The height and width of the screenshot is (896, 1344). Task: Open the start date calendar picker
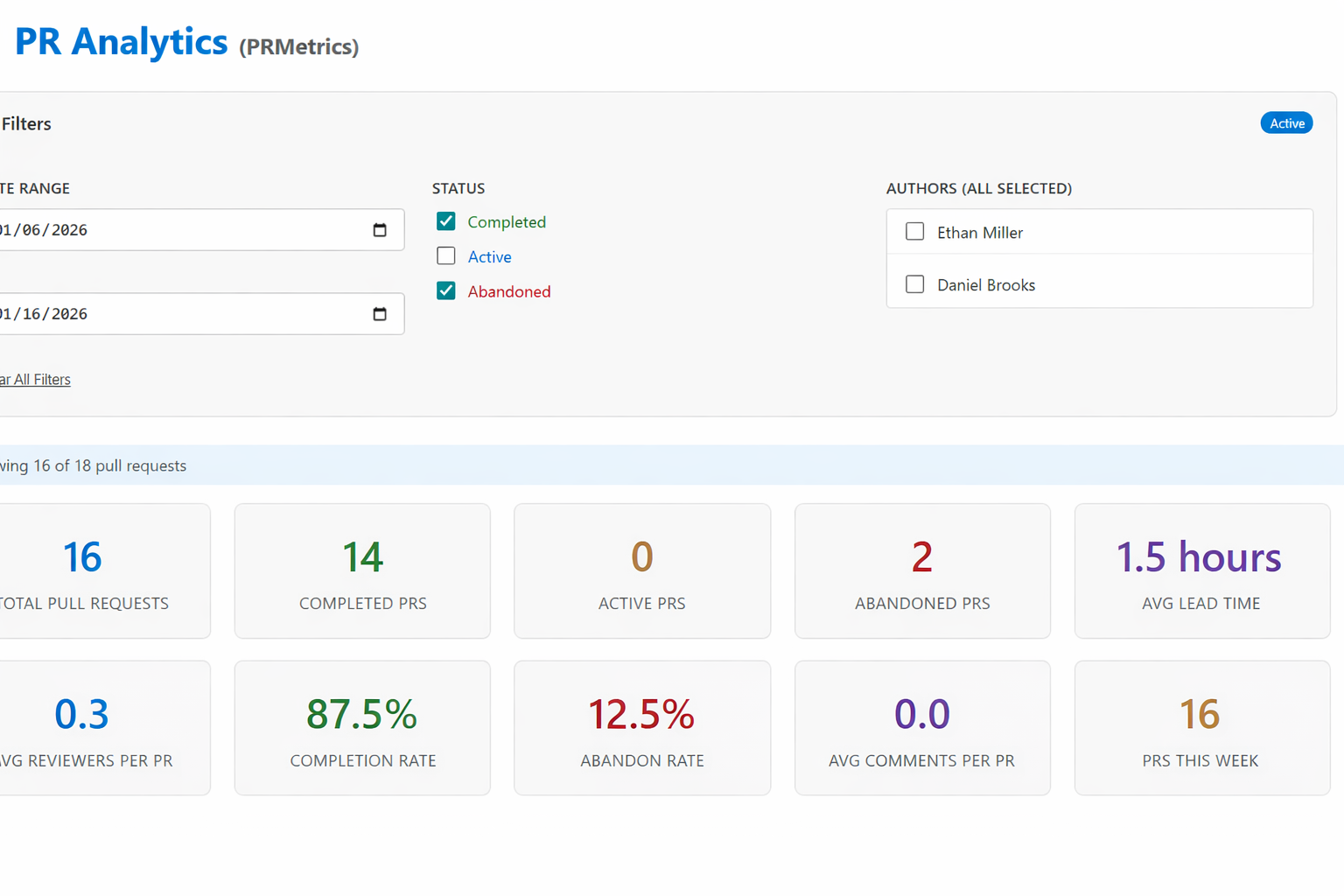point(380,229)
